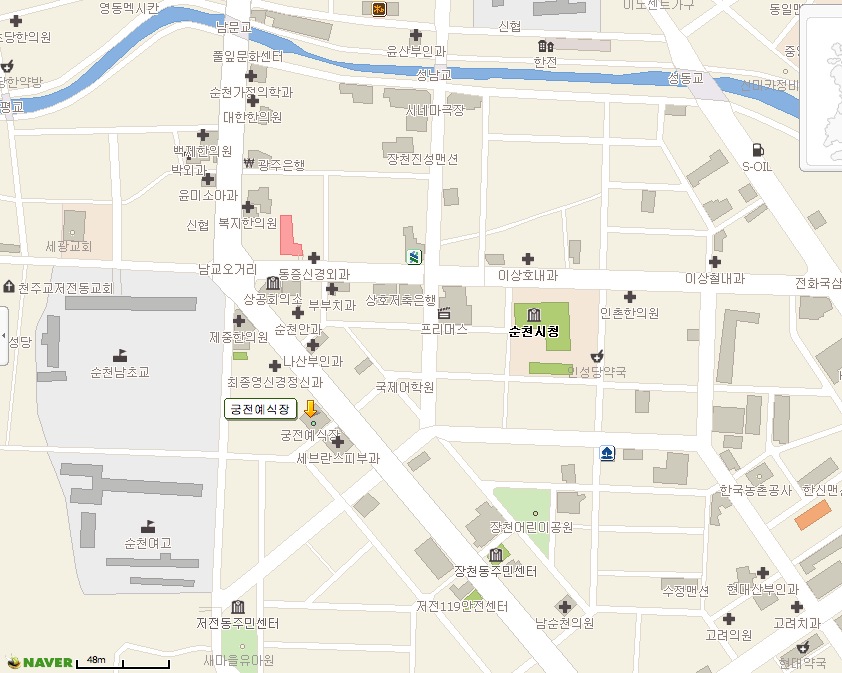The width and height of the screenshot is (842, 673).
Task: Click the 인성당약국 pharmacy icon
Action: pos(598,355)
